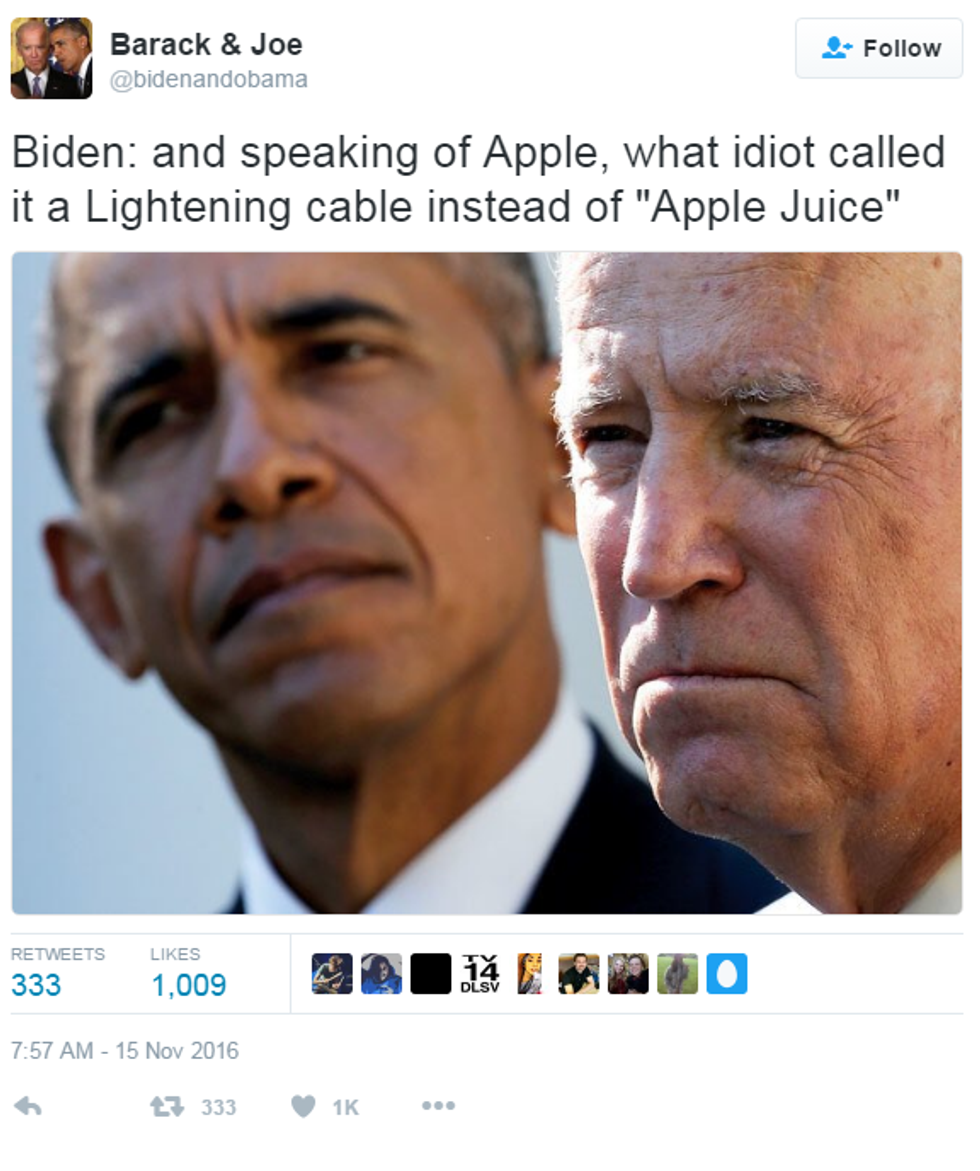Click the reply arrow icon
Image resolution: width=980 pixels, height=1171 pixels.
(x=28, y=1106)
